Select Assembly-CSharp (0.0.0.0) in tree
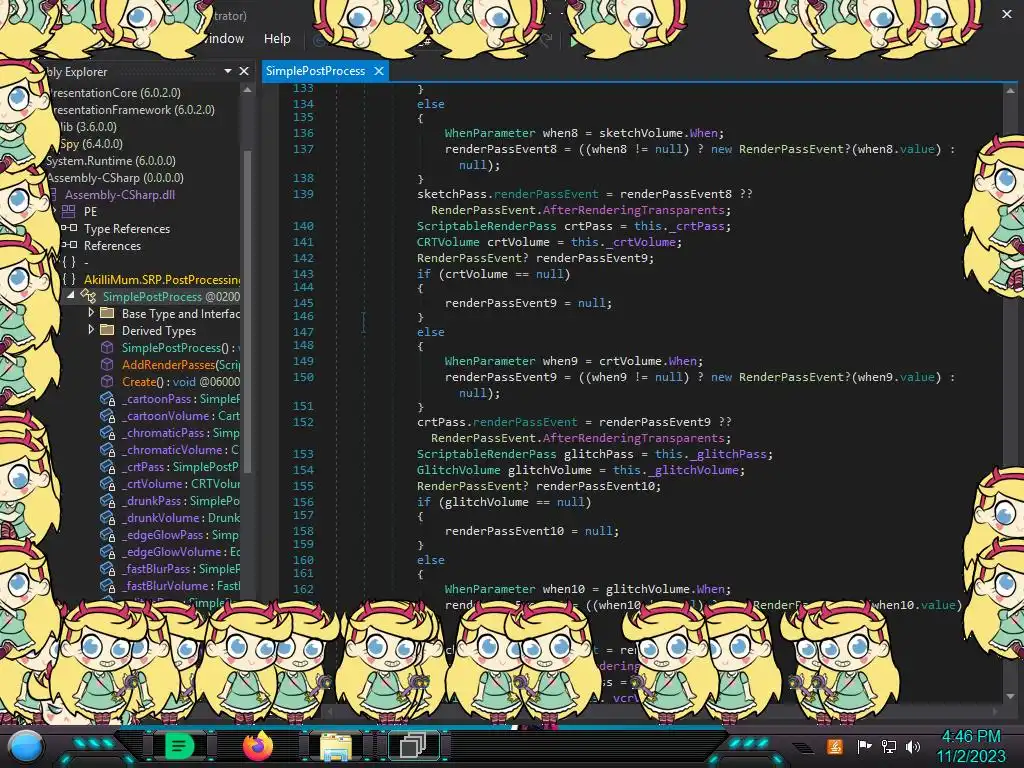 115,177
